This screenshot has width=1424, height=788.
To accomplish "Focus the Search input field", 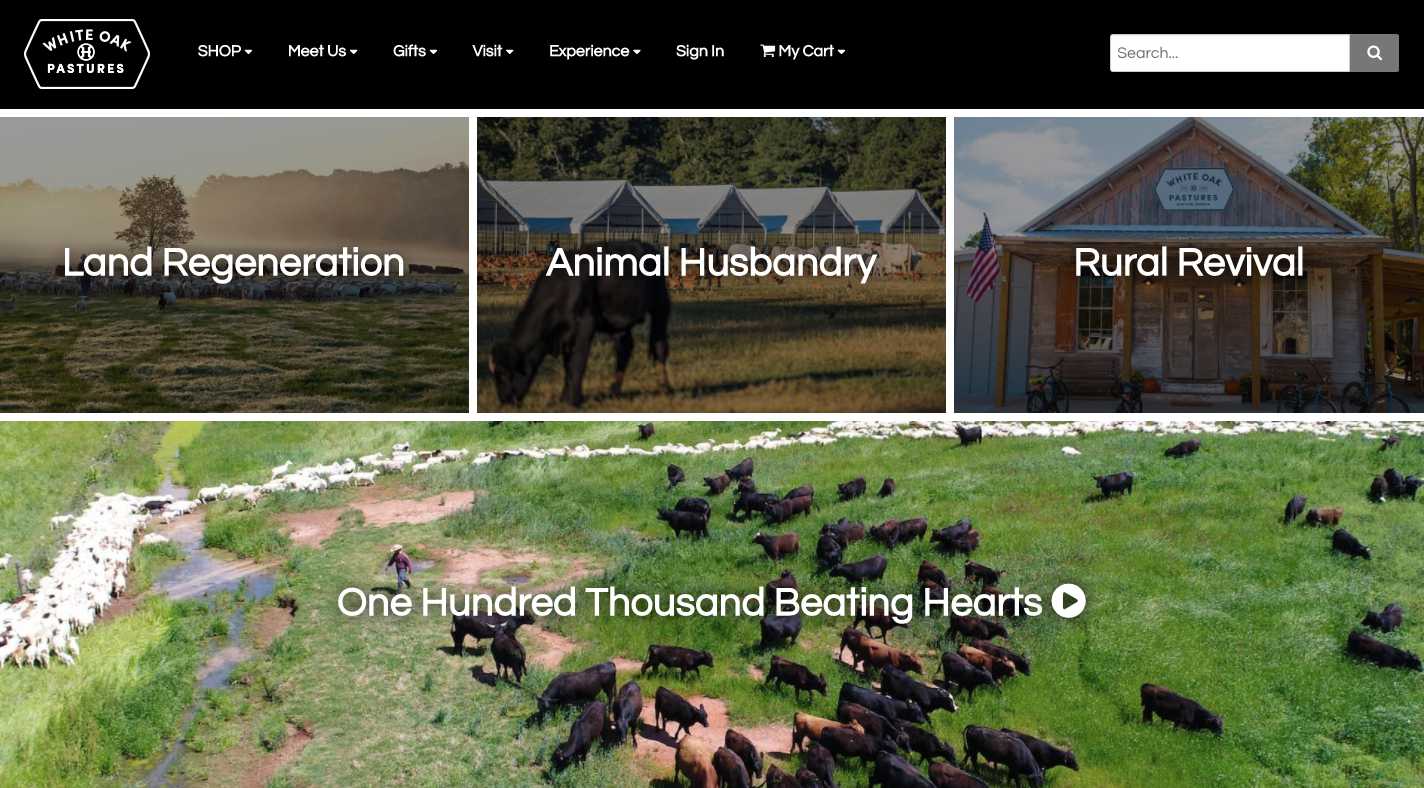I will coord(1230,53).
